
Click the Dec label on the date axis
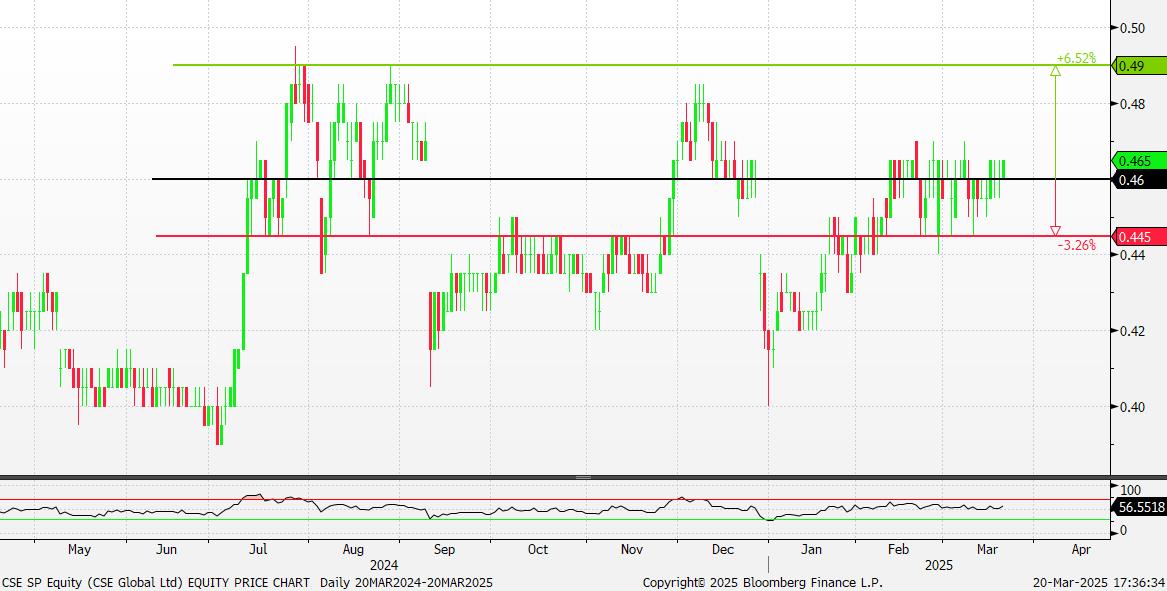[722, 550]
